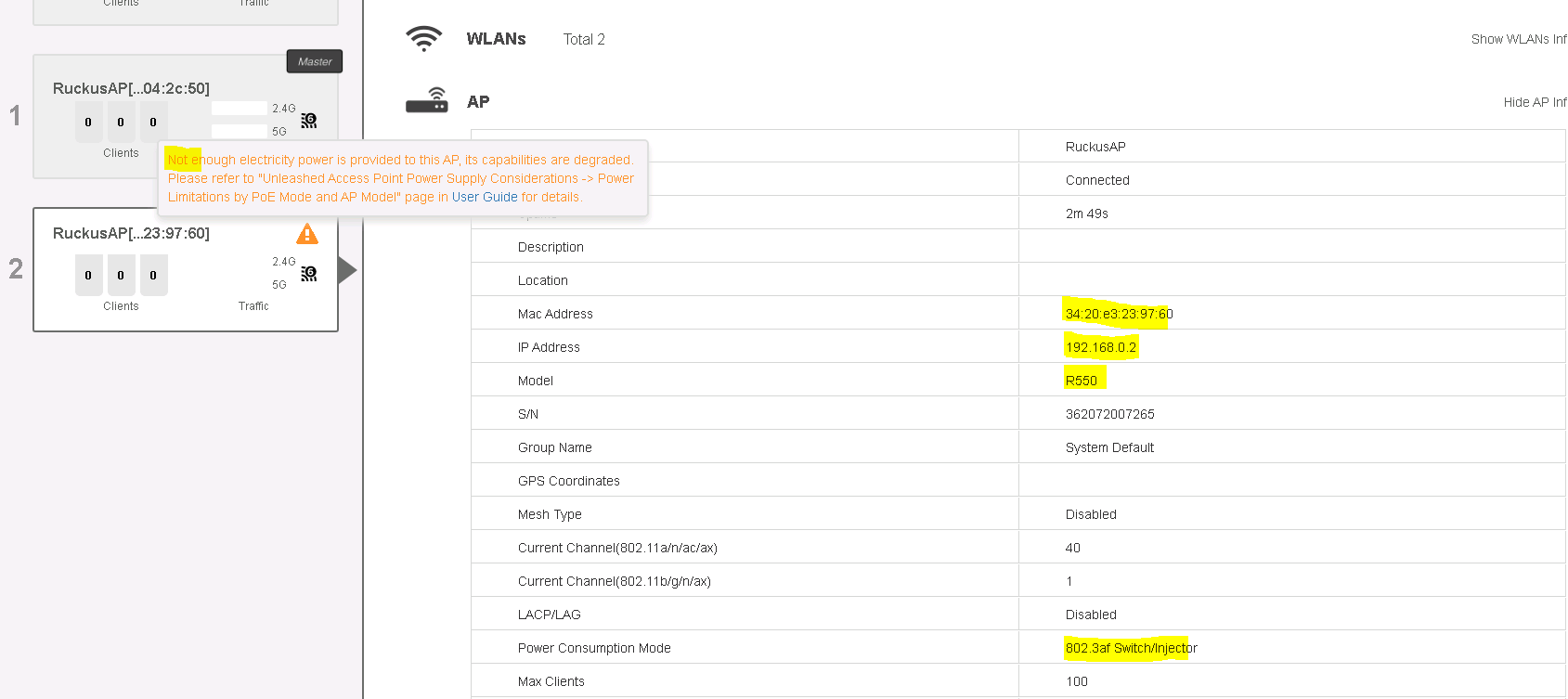Click the Master badge on the first AP
Image resolution: width=1568 pixels, height=699 pixels.
(x=315, y=61)
